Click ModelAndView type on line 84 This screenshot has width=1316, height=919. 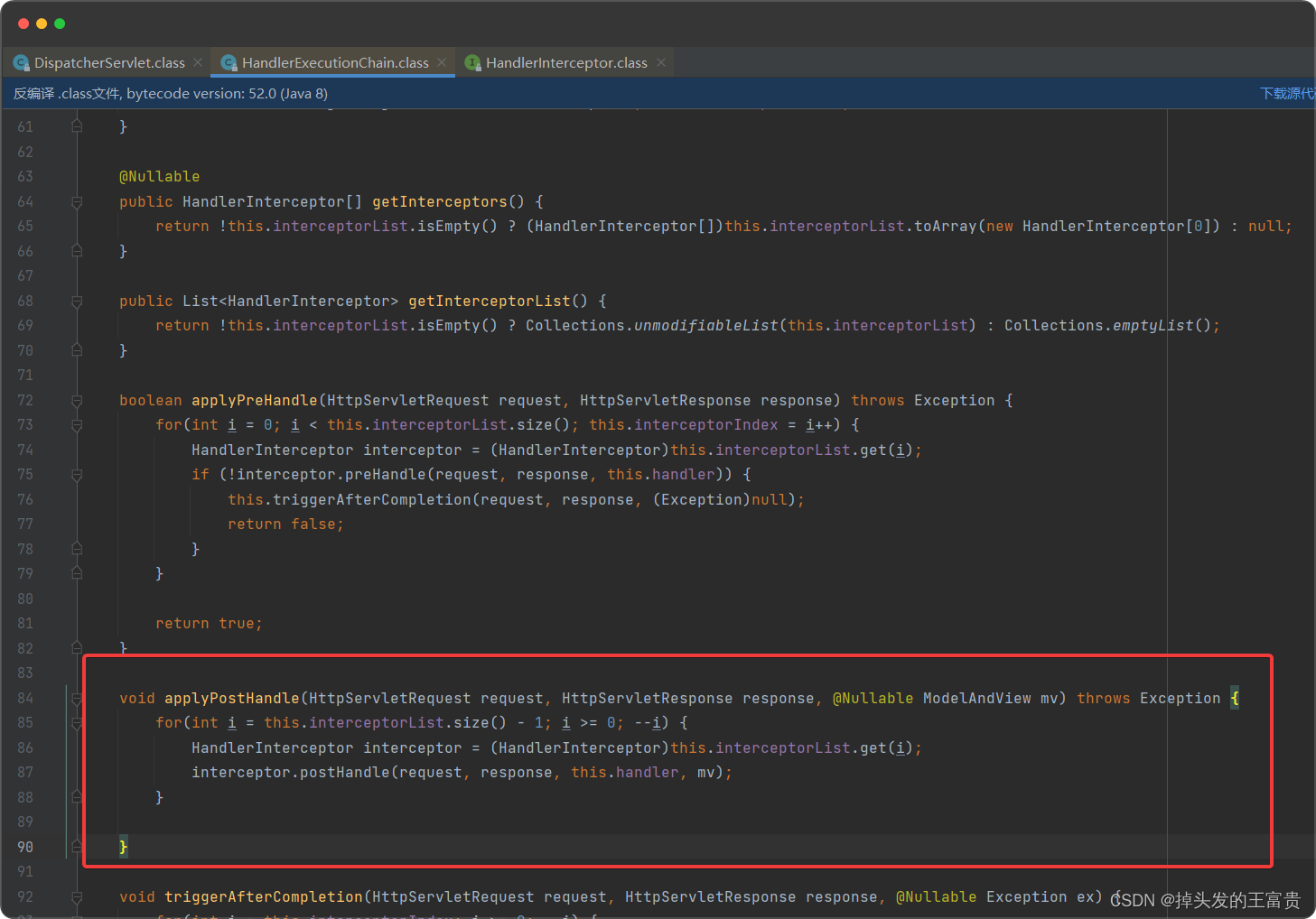(977, 698)
